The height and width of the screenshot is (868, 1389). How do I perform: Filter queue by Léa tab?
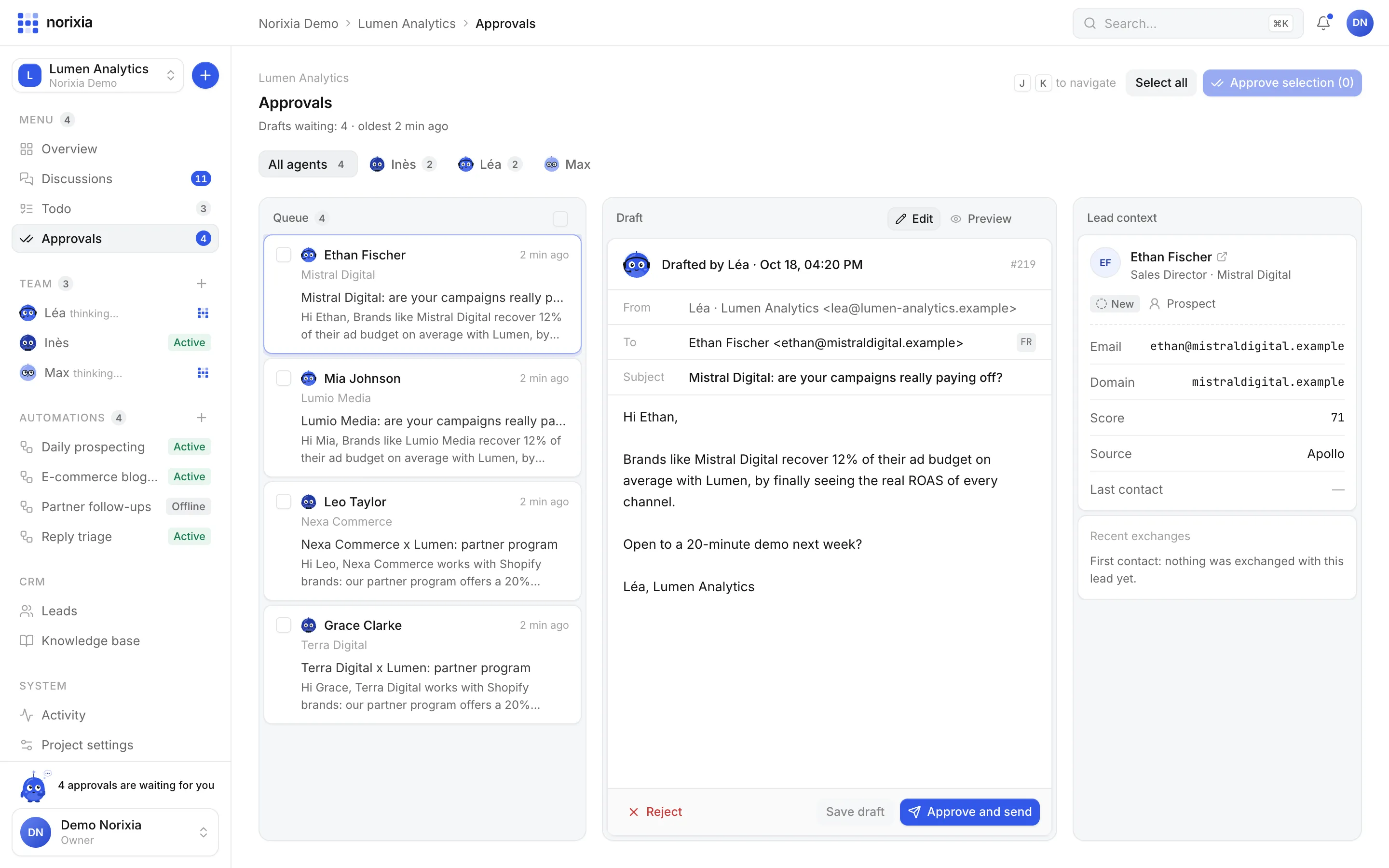[x=490, y=164]
